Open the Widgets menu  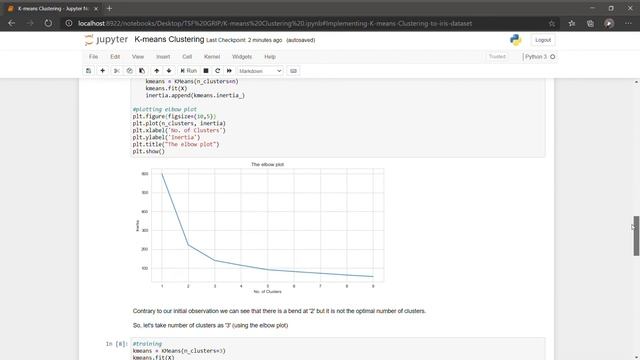tap(242, 57)
